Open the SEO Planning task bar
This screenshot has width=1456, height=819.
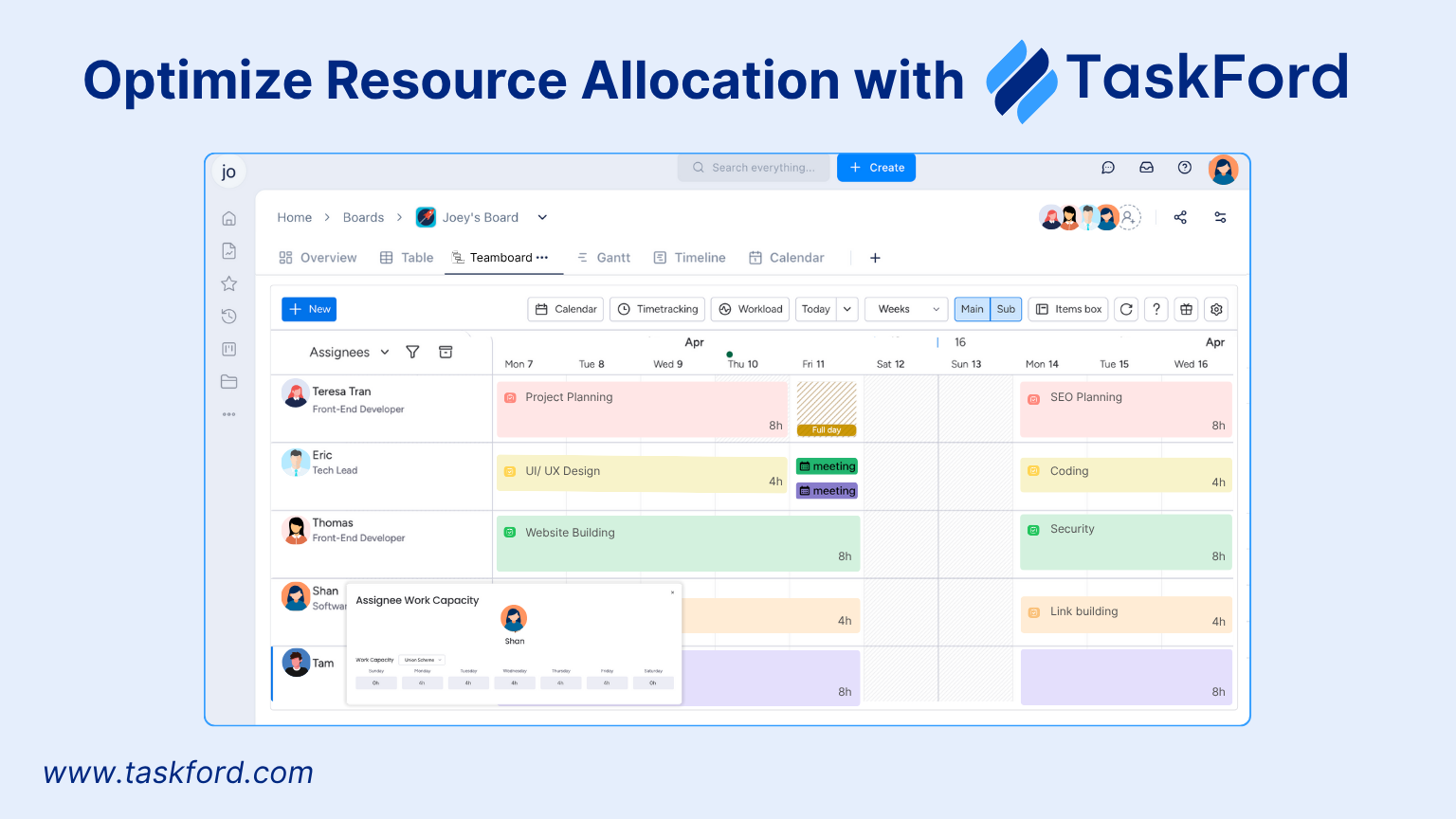point(1126,409)
